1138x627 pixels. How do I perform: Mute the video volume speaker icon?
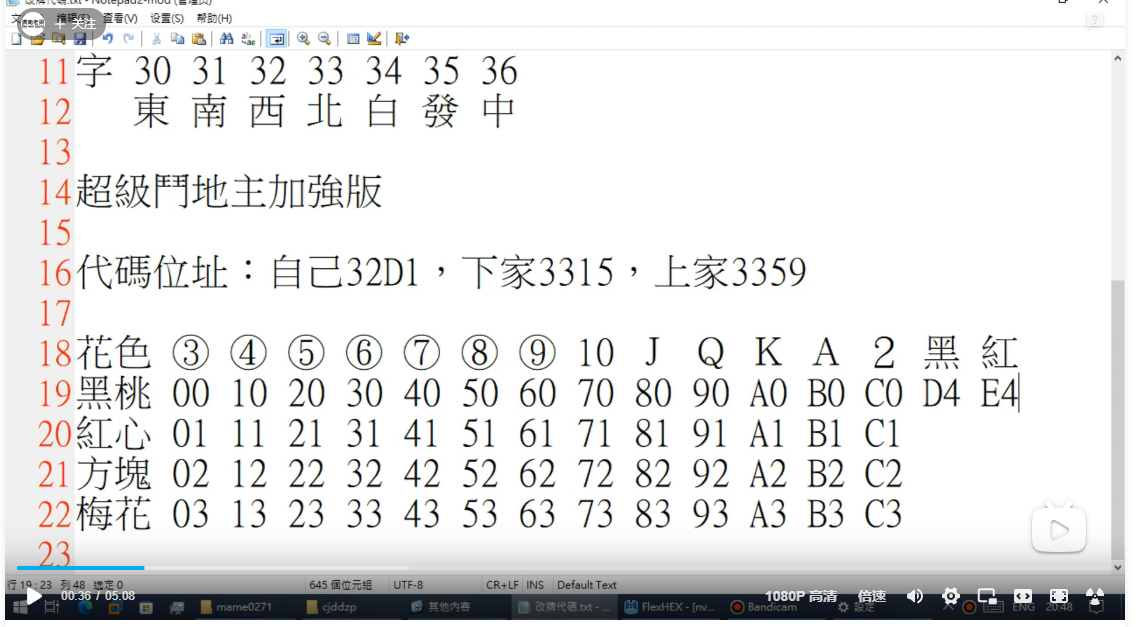(x=915, y=595)
